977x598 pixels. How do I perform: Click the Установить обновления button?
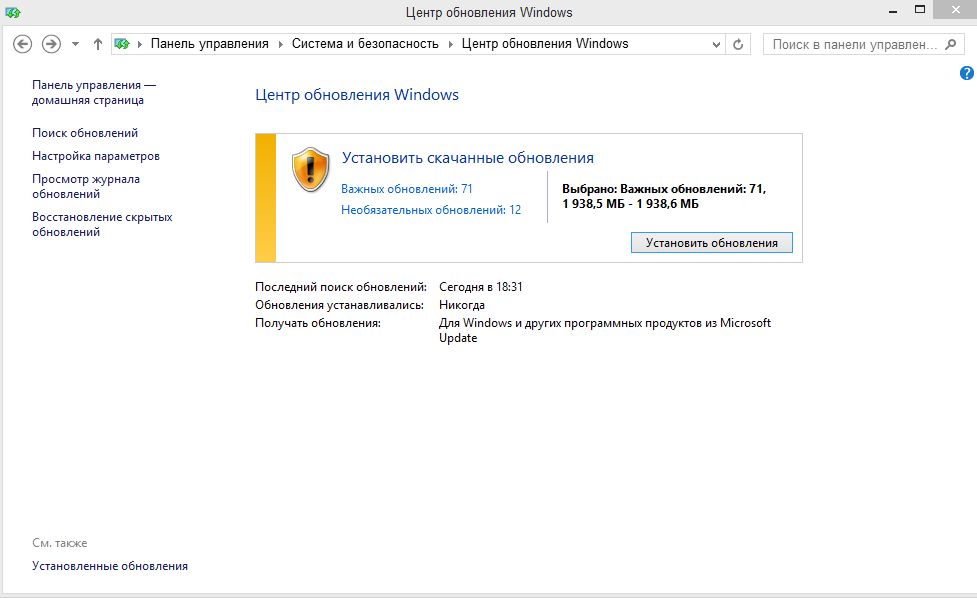click(x=712, y=243)
